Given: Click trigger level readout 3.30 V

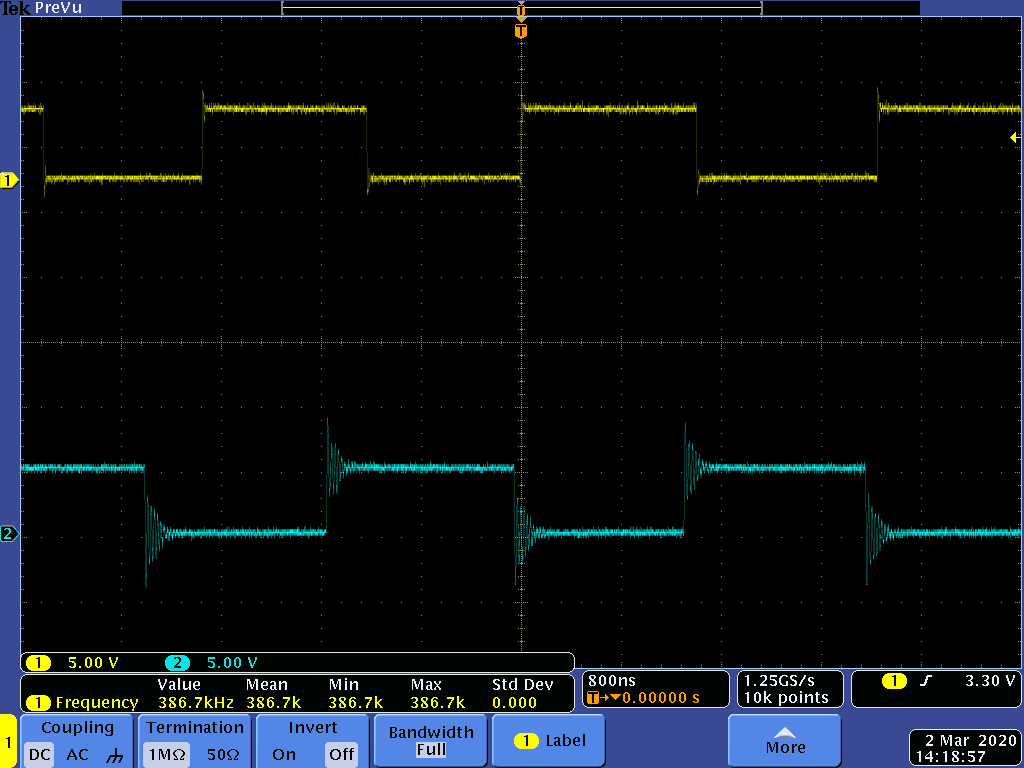Looking at the screenshot, I should tap(990, 680).
